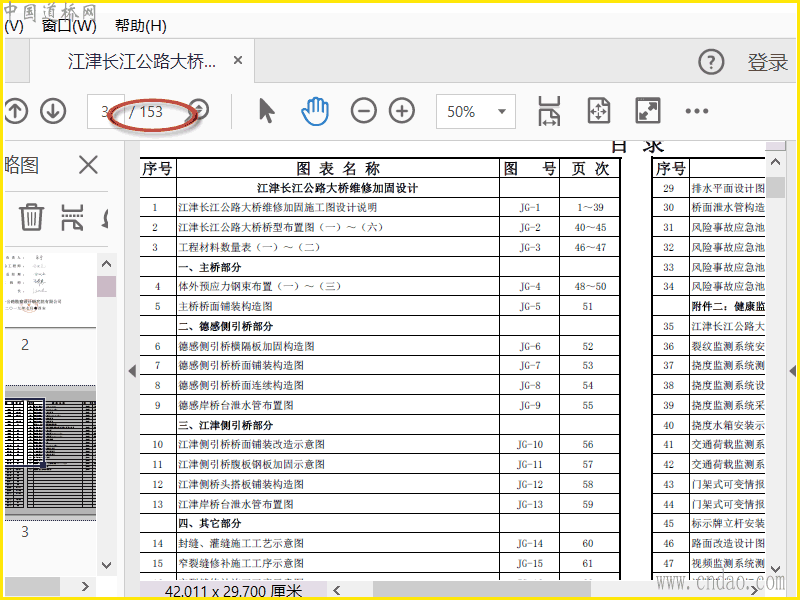Enter full screen mode icon
This screenshot has width=800, height=600.
(647, 111)
